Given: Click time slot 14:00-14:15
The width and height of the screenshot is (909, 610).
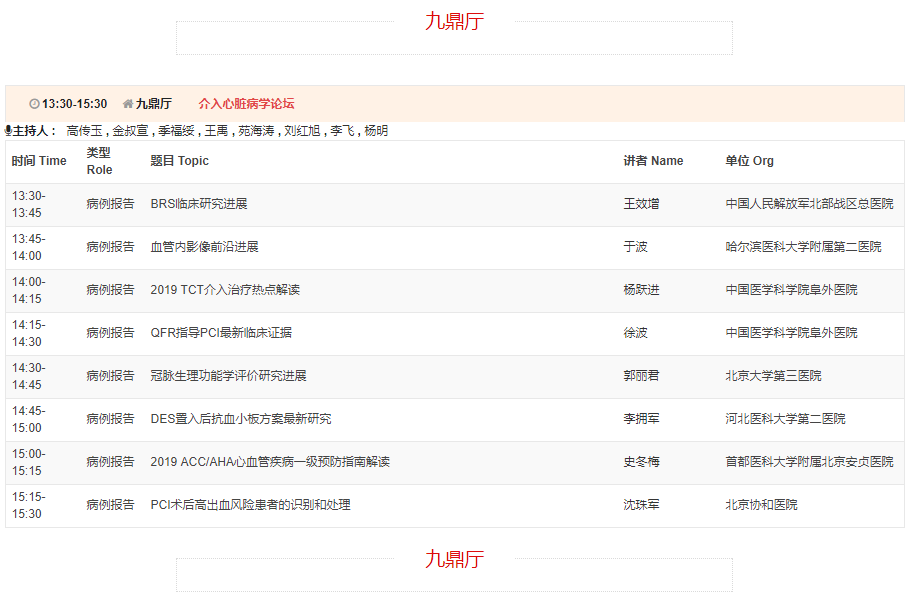Looking at the screenshot, I should [x=28, y=290].
